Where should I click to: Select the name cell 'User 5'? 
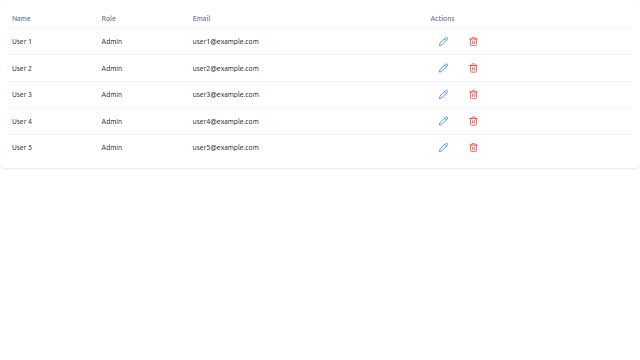click(x=22, y=147)
